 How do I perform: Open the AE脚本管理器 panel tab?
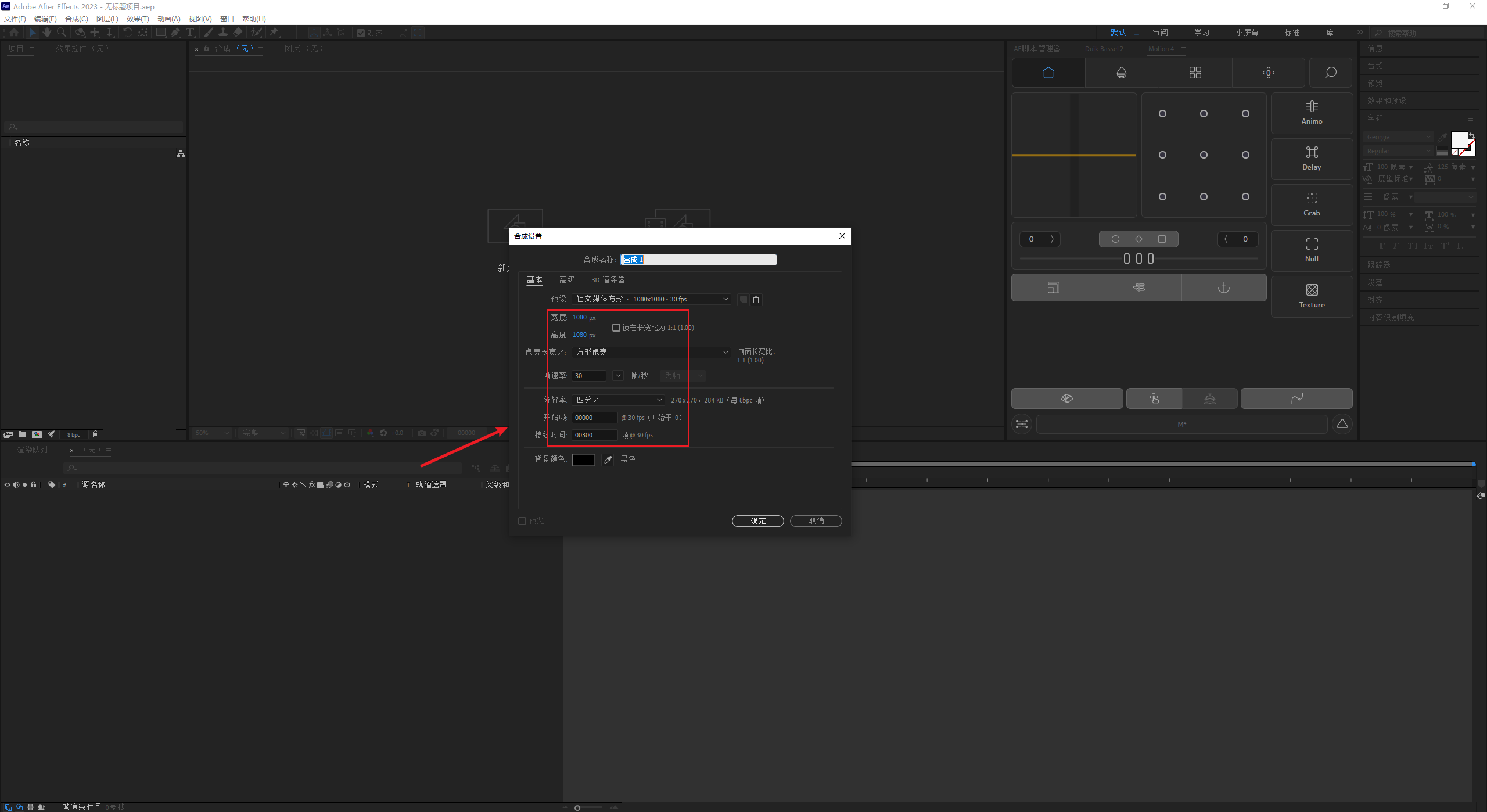coord(1037,49)
